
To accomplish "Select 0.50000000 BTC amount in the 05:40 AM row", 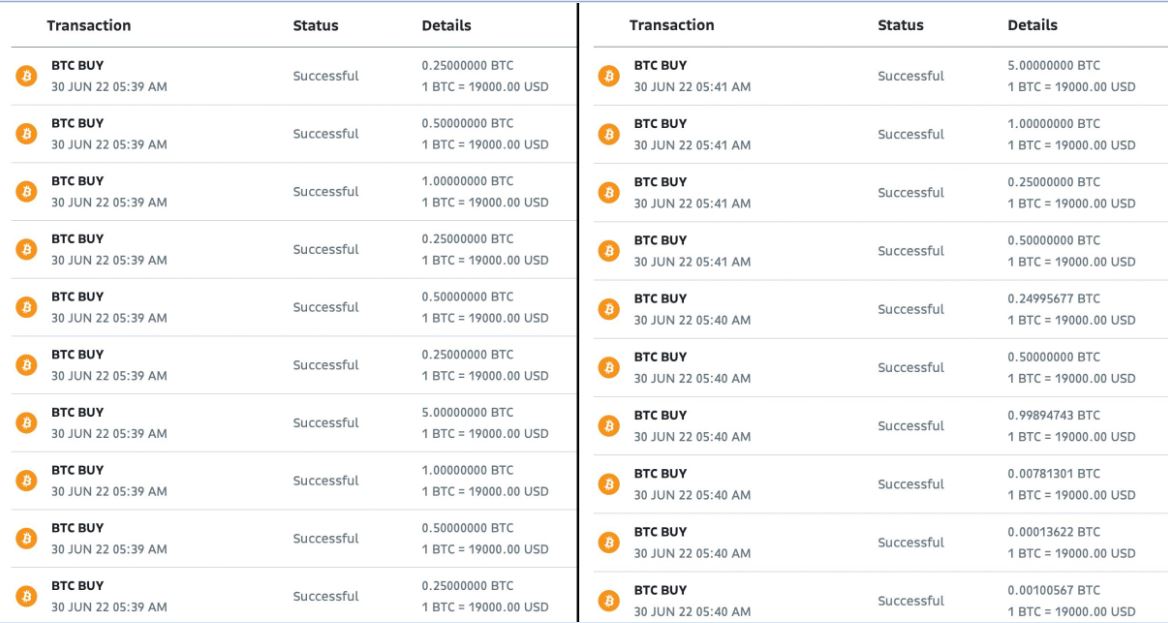I will 1053,357.
